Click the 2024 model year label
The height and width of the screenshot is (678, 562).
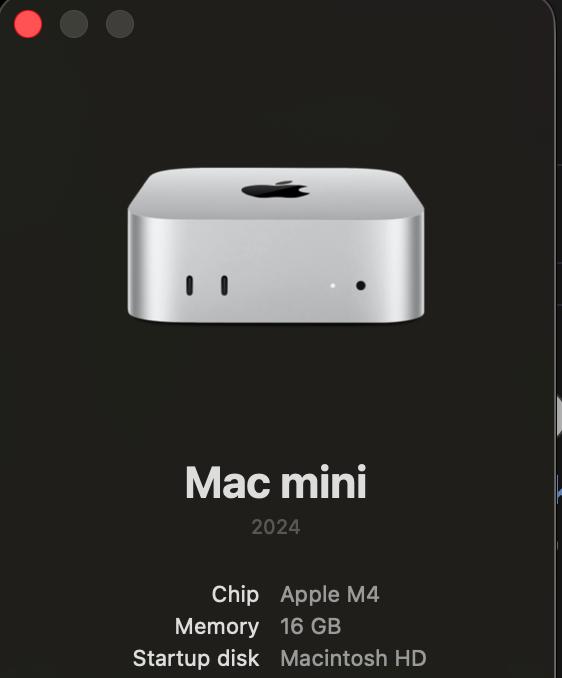pyautogui.click(x=276, y=527)
